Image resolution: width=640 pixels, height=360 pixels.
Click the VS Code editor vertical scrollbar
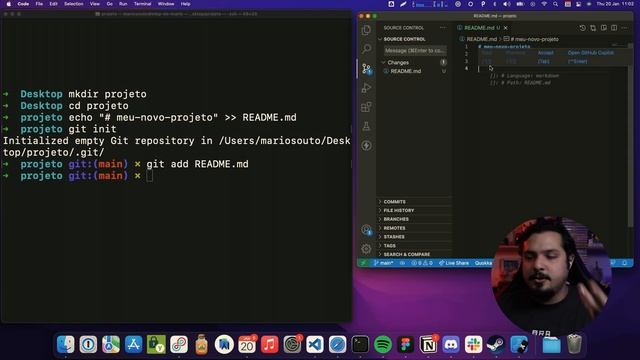630,135
